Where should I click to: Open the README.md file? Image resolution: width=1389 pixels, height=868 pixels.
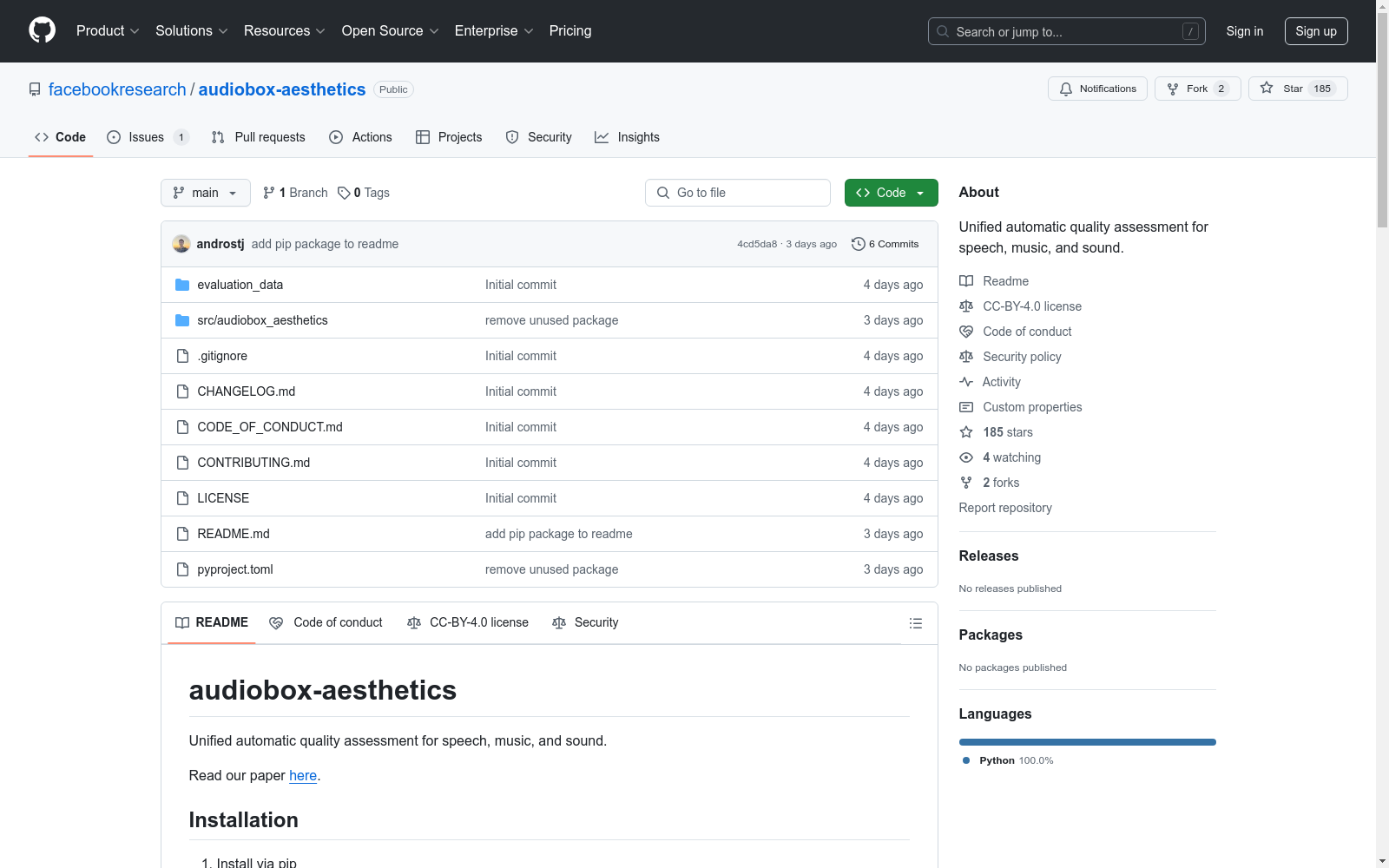pos(234,534)
